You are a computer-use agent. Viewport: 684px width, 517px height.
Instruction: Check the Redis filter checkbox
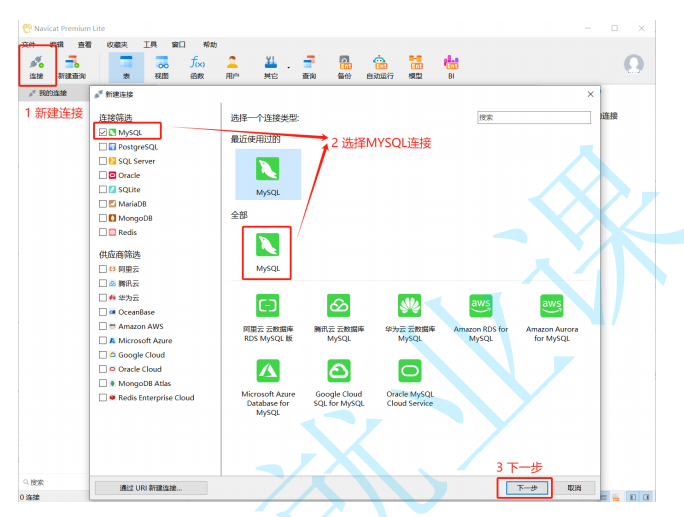[103, 232]
